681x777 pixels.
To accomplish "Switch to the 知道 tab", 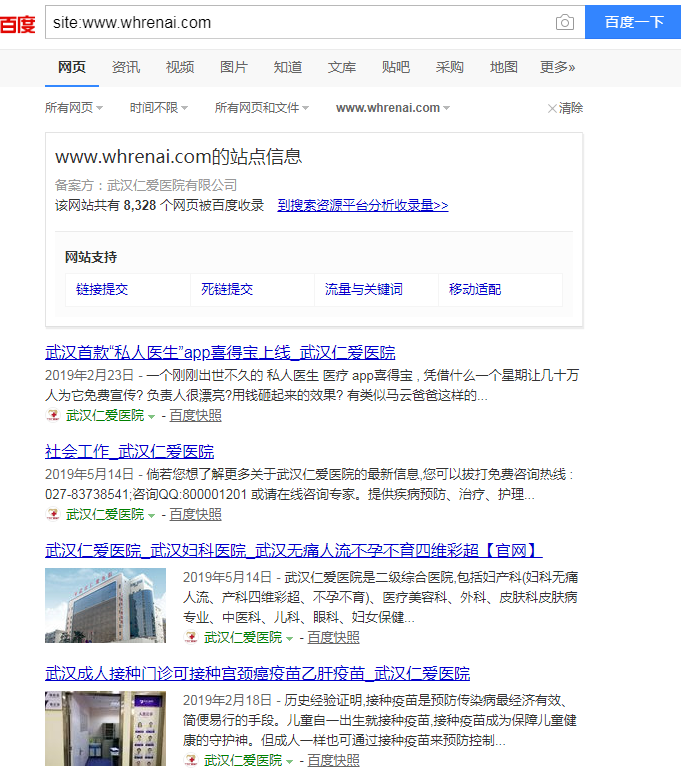I will [288, 67].
